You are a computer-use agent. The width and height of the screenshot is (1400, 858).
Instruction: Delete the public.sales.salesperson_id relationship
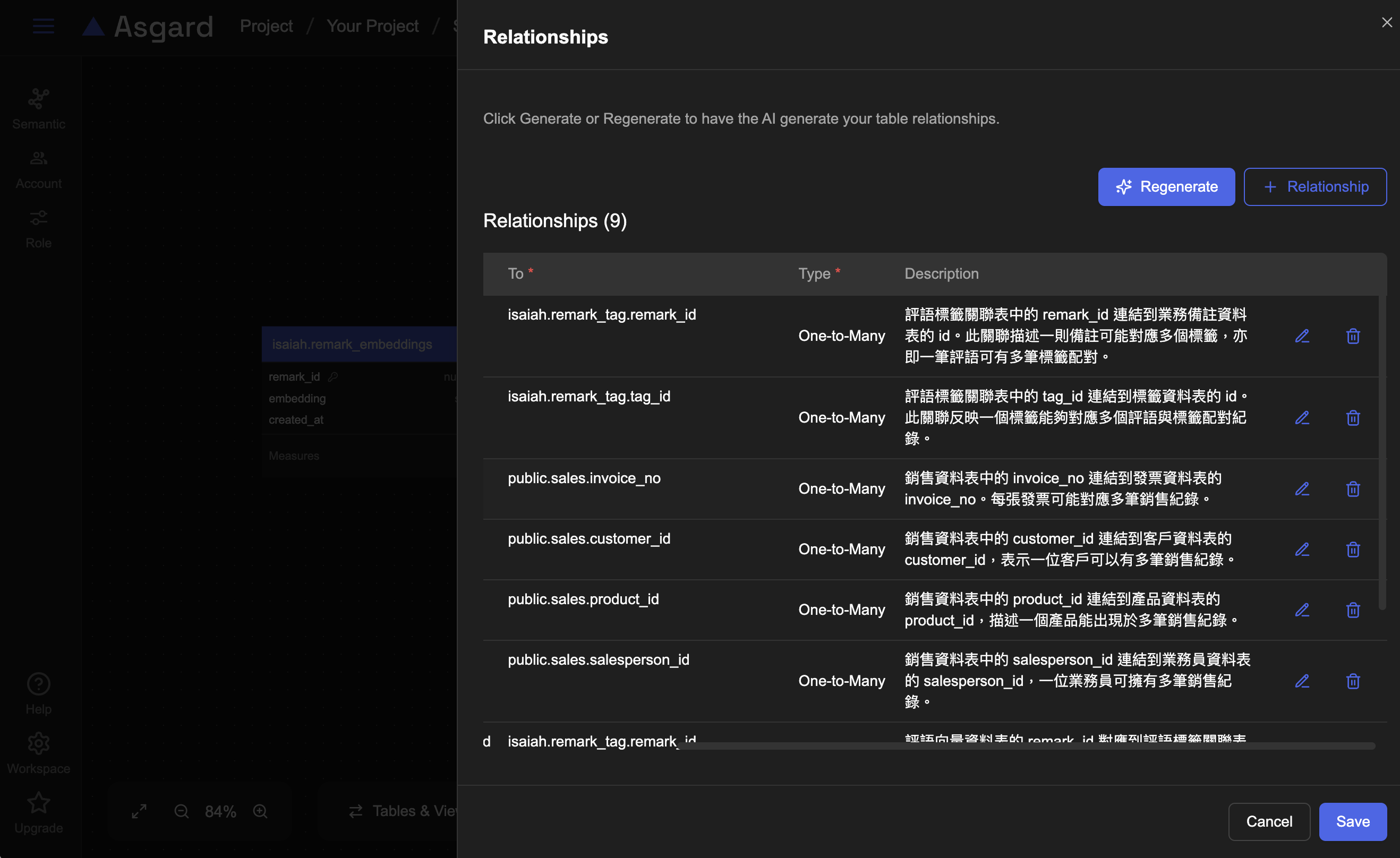tap(1352, 680)
